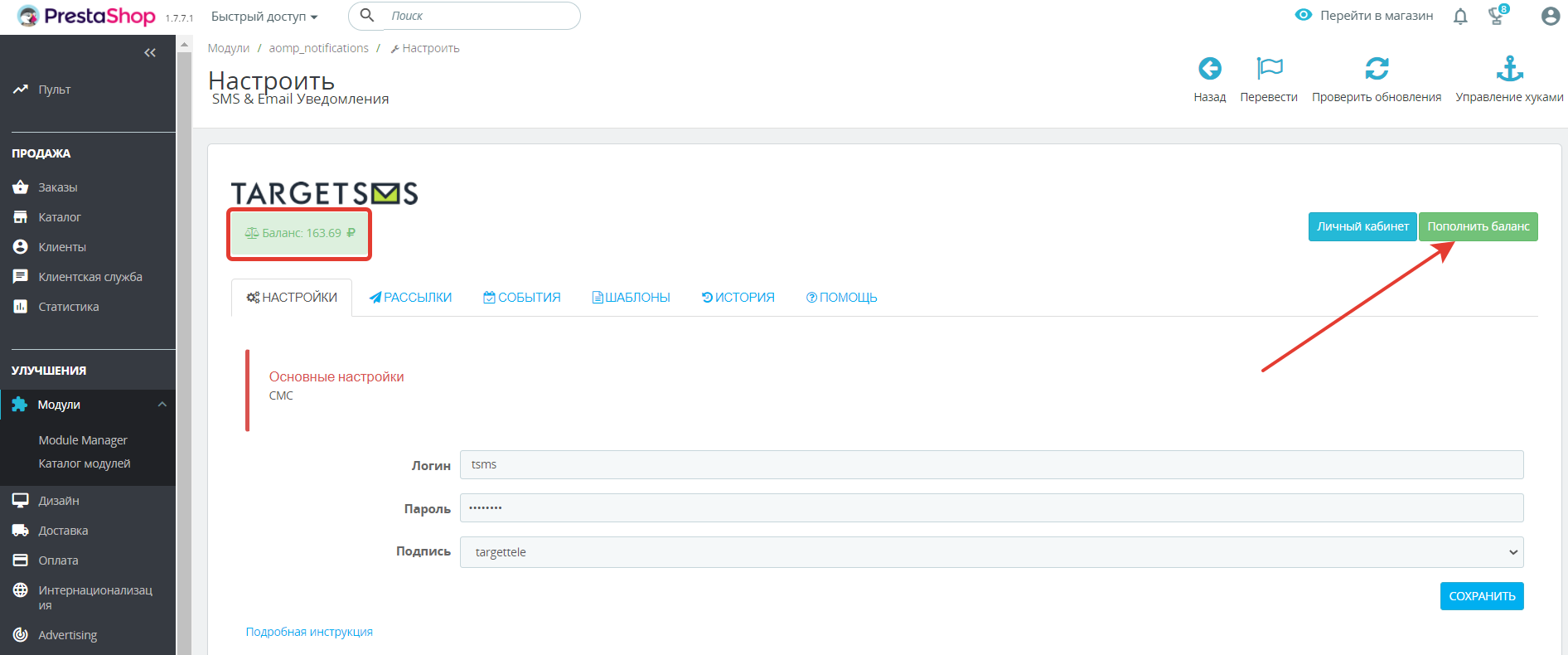
Task: Open Личный кабинет button
Action: (1362, 226)
